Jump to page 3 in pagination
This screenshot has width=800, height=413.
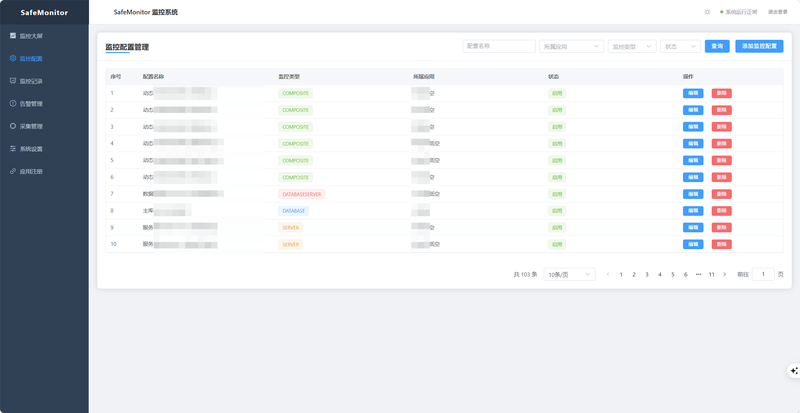[x=647, y=274]
